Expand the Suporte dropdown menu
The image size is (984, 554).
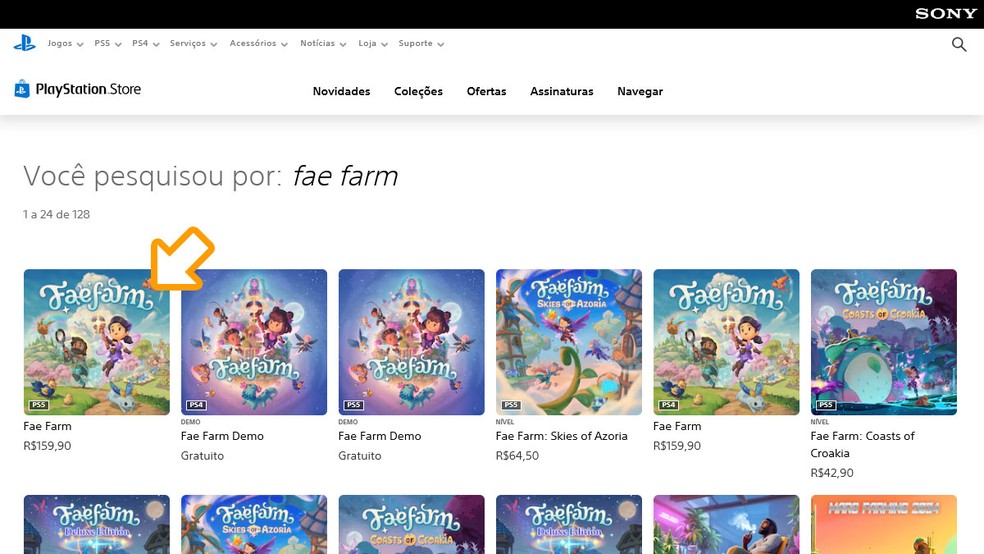[x=421, y=43]
